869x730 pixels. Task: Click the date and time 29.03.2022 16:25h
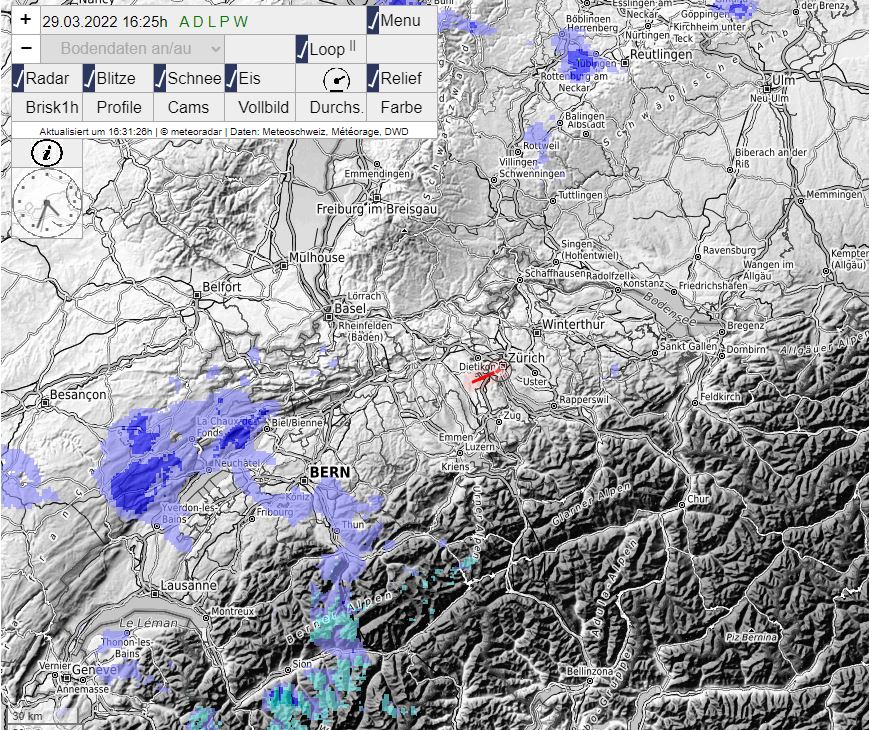(105, 22)
